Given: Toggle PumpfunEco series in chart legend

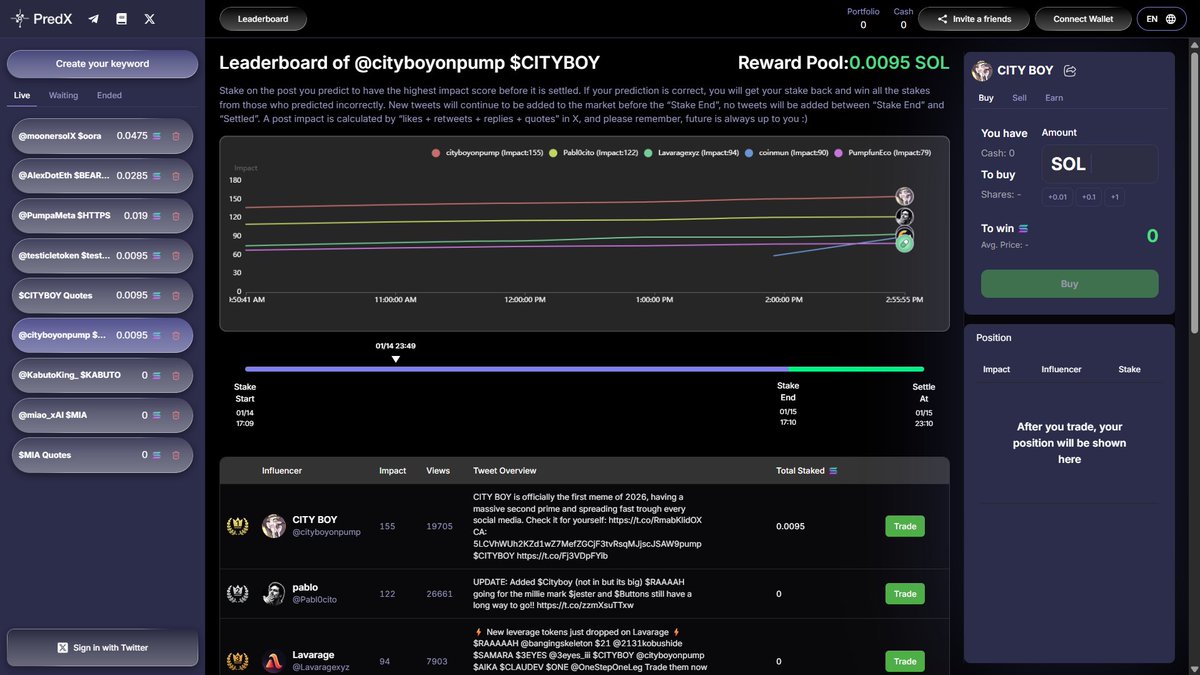Looking at the screenshot, I should [x=883, y=153].
